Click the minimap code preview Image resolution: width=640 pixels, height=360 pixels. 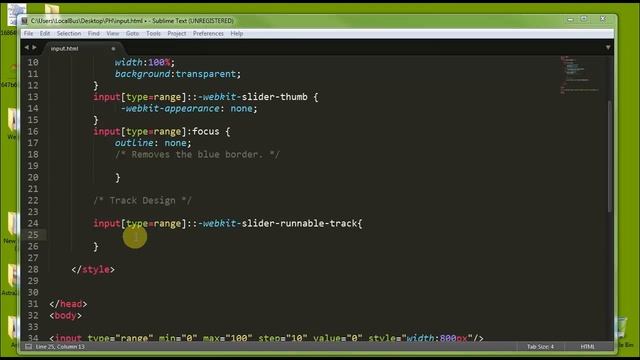(x=580, y=76)
